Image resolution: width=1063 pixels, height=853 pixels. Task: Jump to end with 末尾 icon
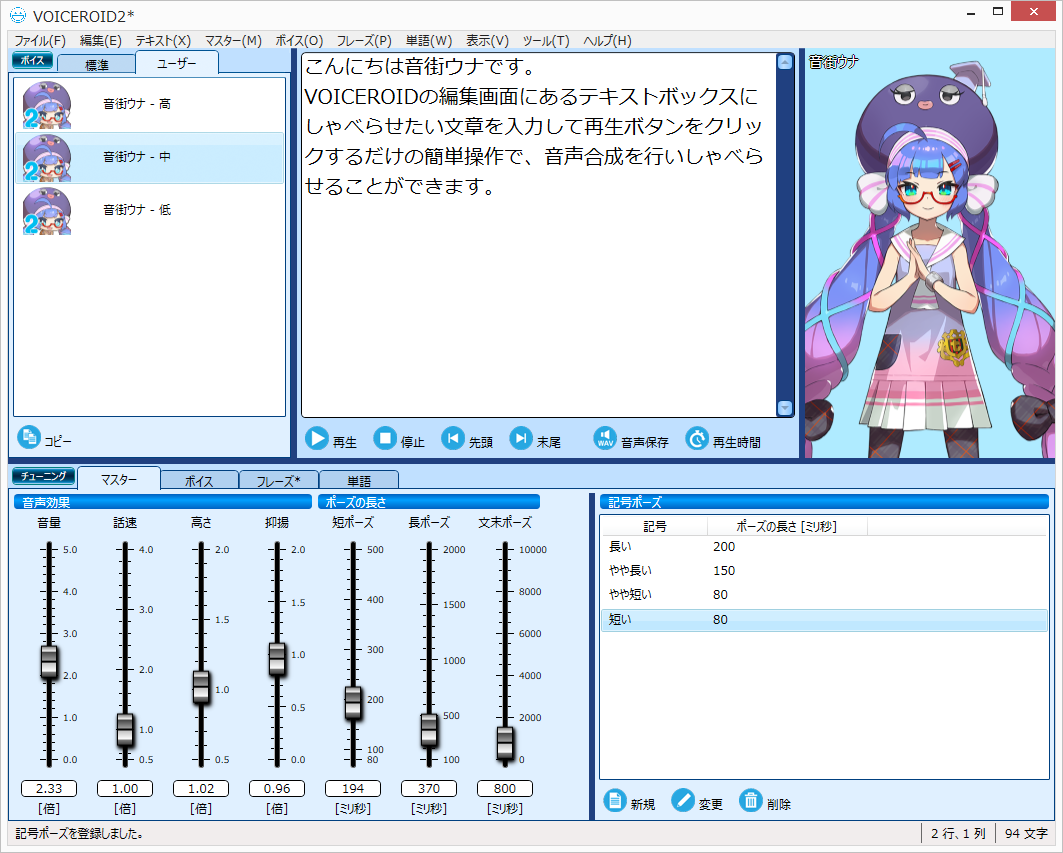(x=521, y=439)
